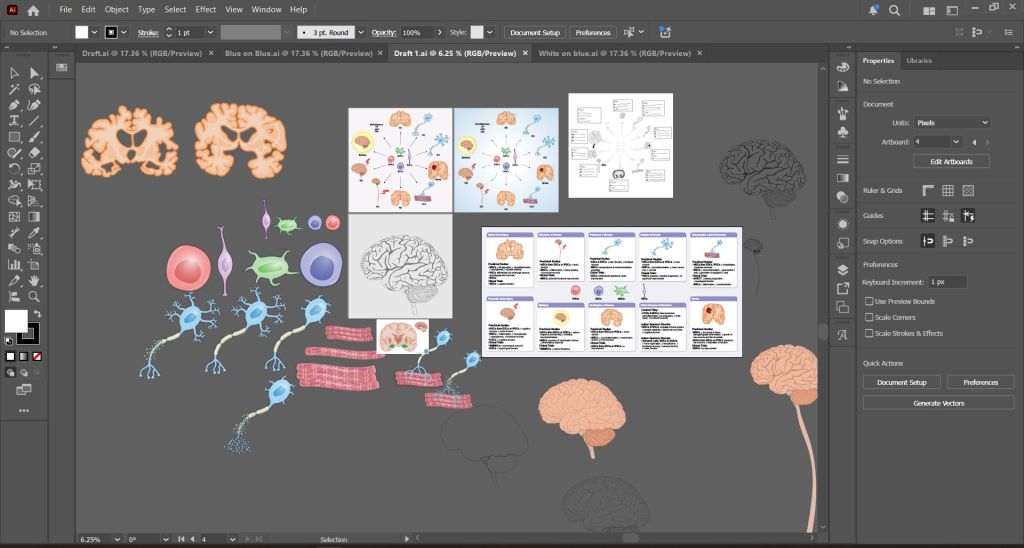Click Preferences button in control bar
1024x548 pixels.
pyautogui.click(x=593, y=33)
